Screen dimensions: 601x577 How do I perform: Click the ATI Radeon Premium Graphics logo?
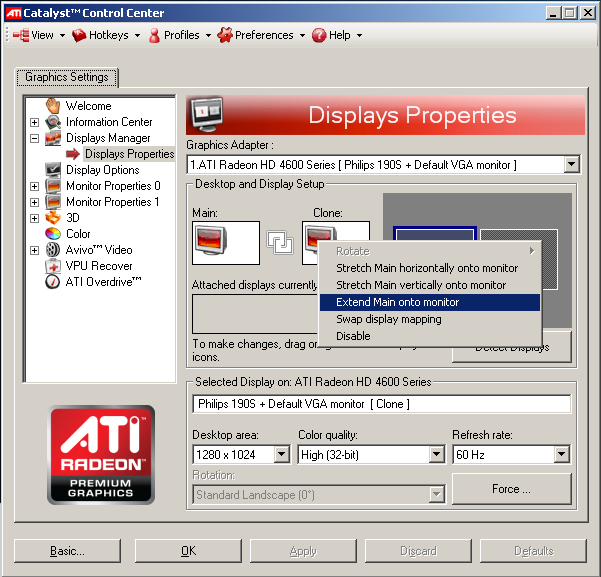click(101, 455)
